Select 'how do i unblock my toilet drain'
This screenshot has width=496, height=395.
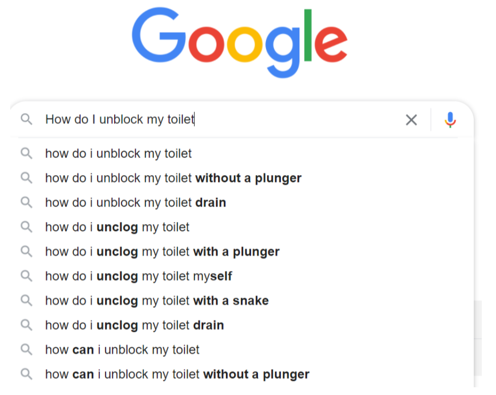pos(136,203)
